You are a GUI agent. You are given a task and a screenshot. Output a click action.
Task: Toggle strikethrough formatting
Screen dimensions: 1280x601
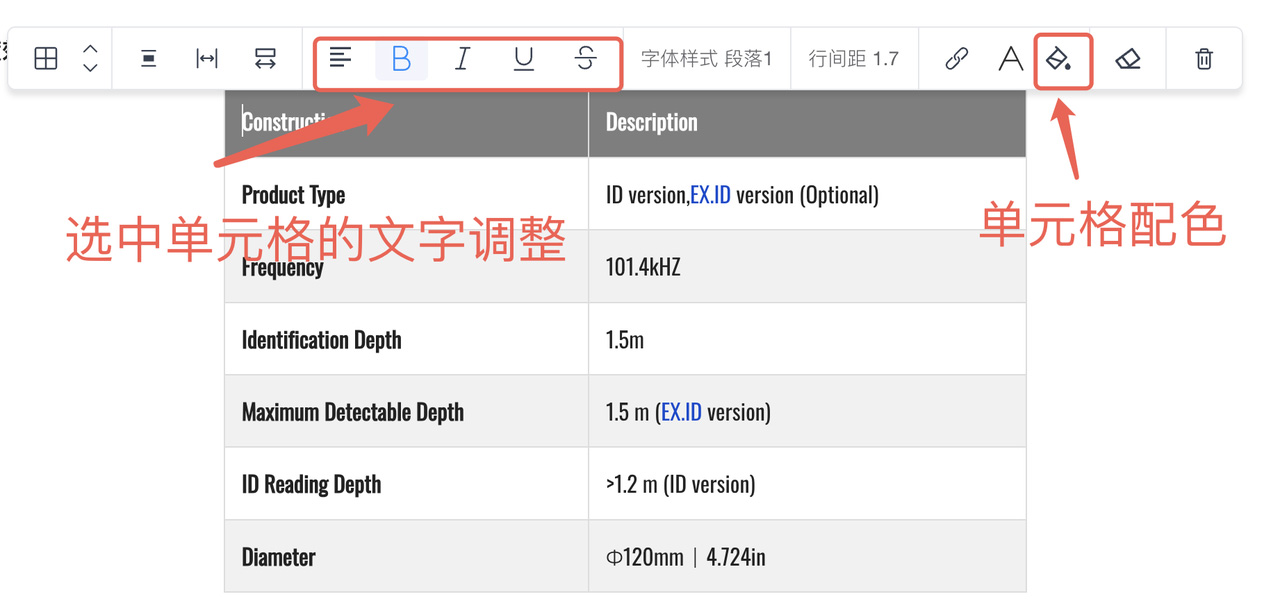point(586,59)
